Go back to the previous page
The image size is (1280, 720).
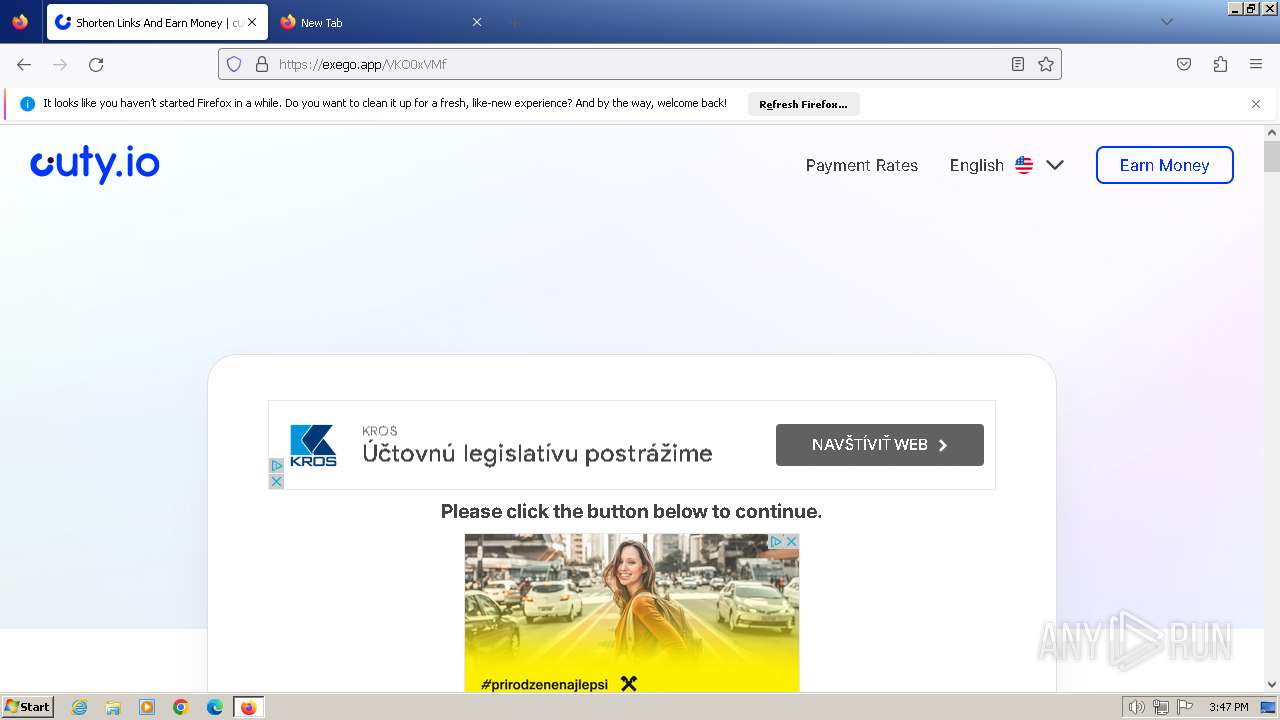pos(24,64)
